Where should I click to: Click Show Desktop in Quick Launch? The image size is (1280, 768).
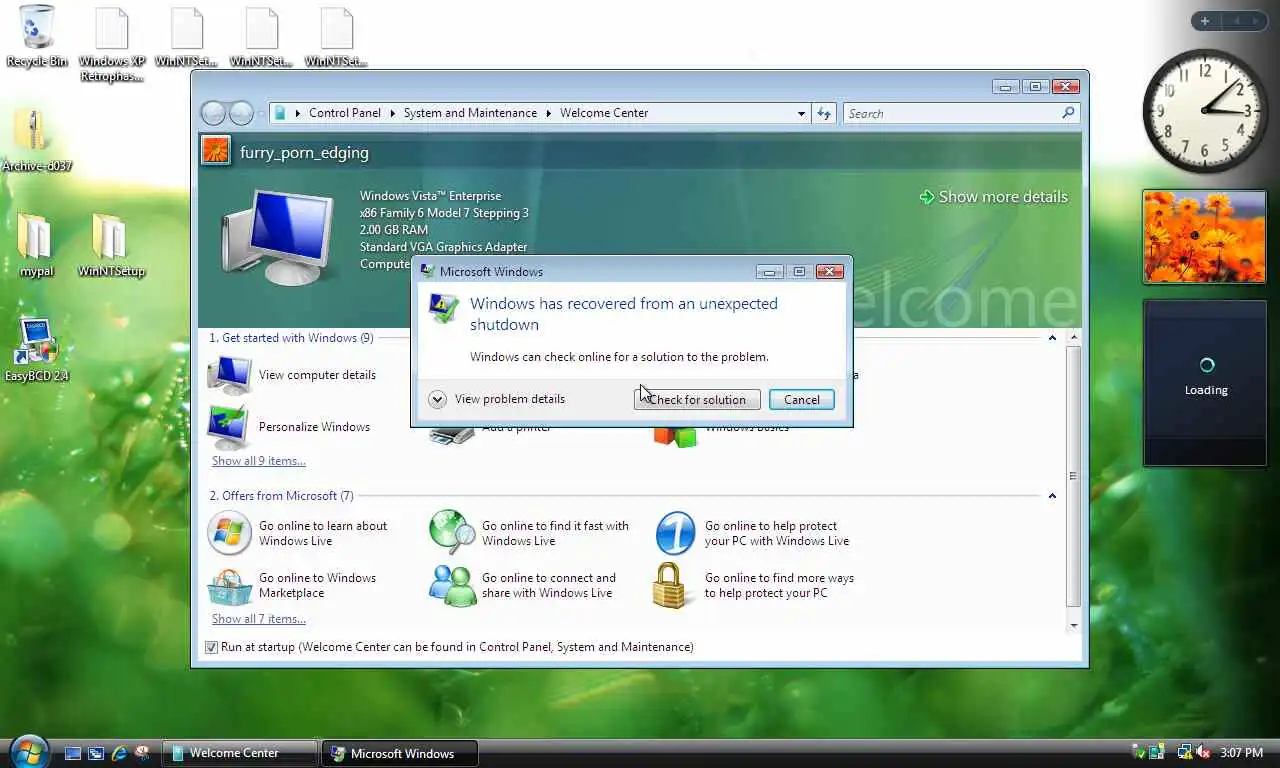point(73,753)
